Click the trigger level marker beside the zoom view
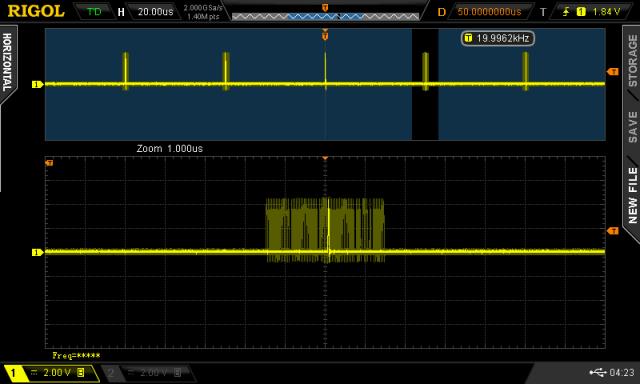The height and width of the screenshot is (384, 640). click(613, 231)
